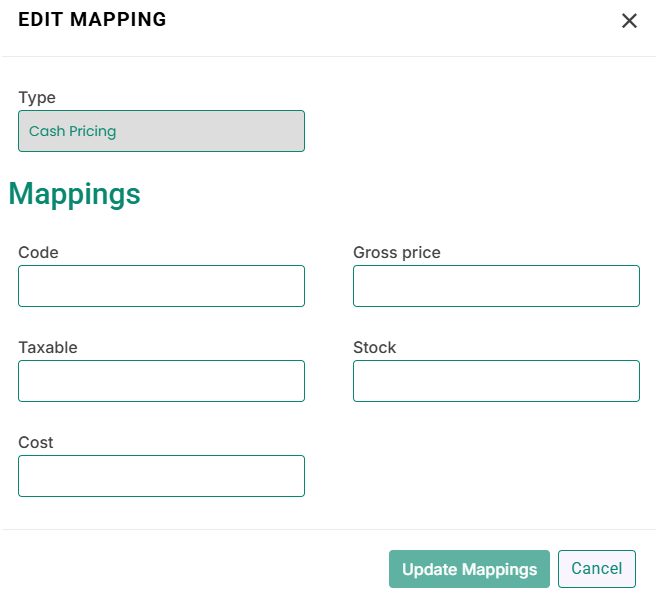Click the EDIT MAPPING dialog title
Viewport: 667px width, 593px height.
[92, 20]
